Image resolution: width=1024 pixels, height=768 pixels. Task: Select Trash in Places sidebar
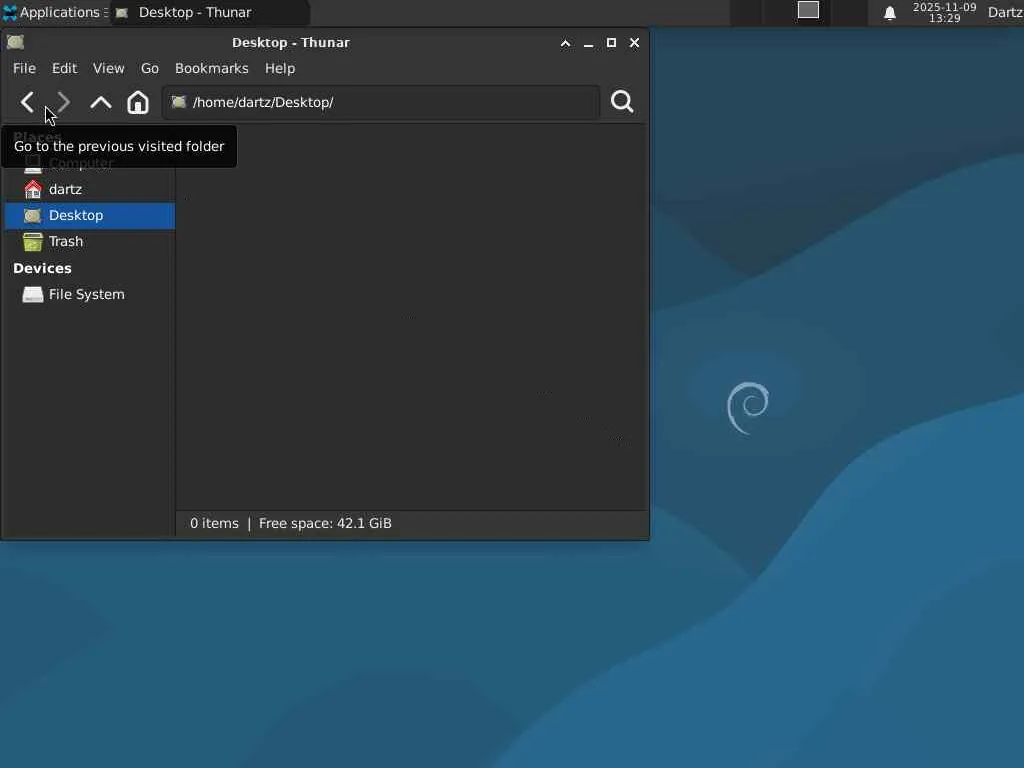click(90, 242)
